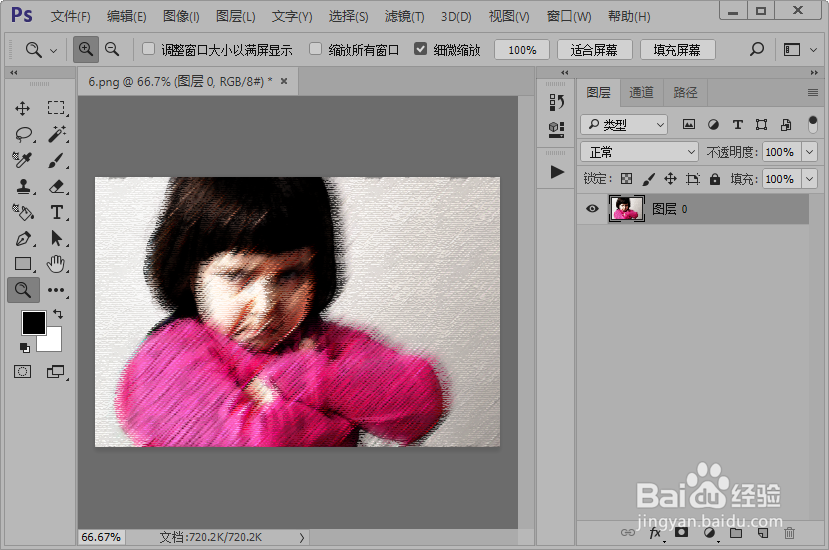Image resolution: width=829 pixels, height=550 pixels.
Task: Select the Move tool
Action: (22, 108)
